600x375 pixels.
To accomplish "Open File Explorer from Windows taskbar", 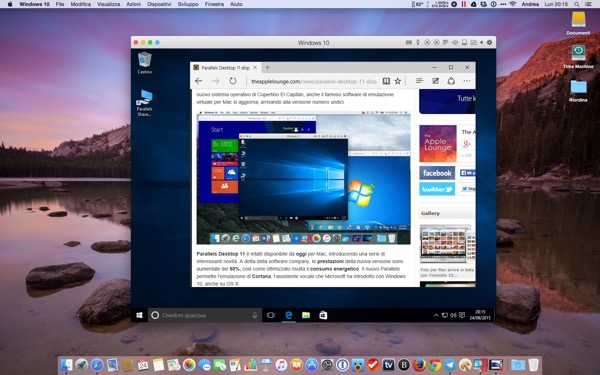I will (x=306, y=315).
